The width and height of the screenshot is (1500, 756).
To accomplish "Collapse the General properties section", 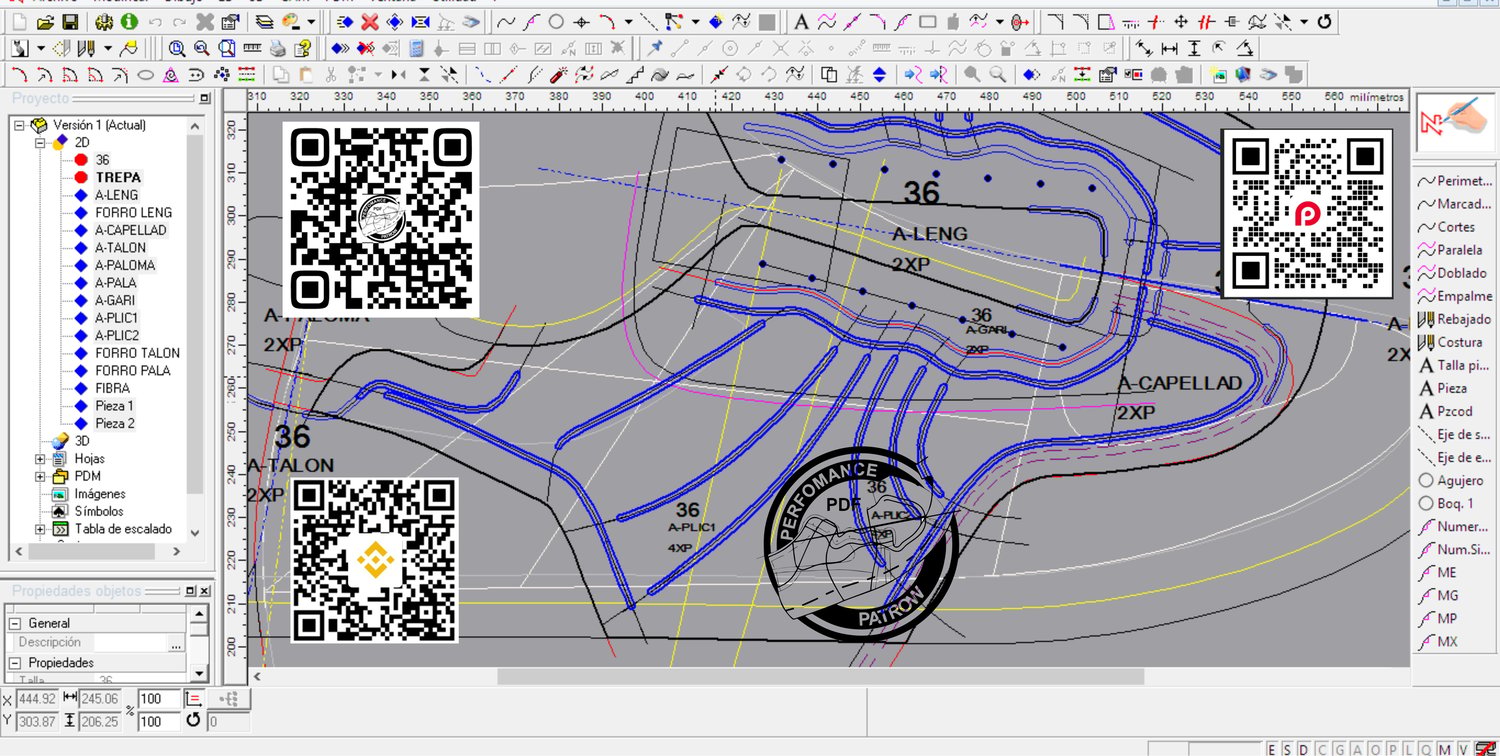I will [15, 623].
